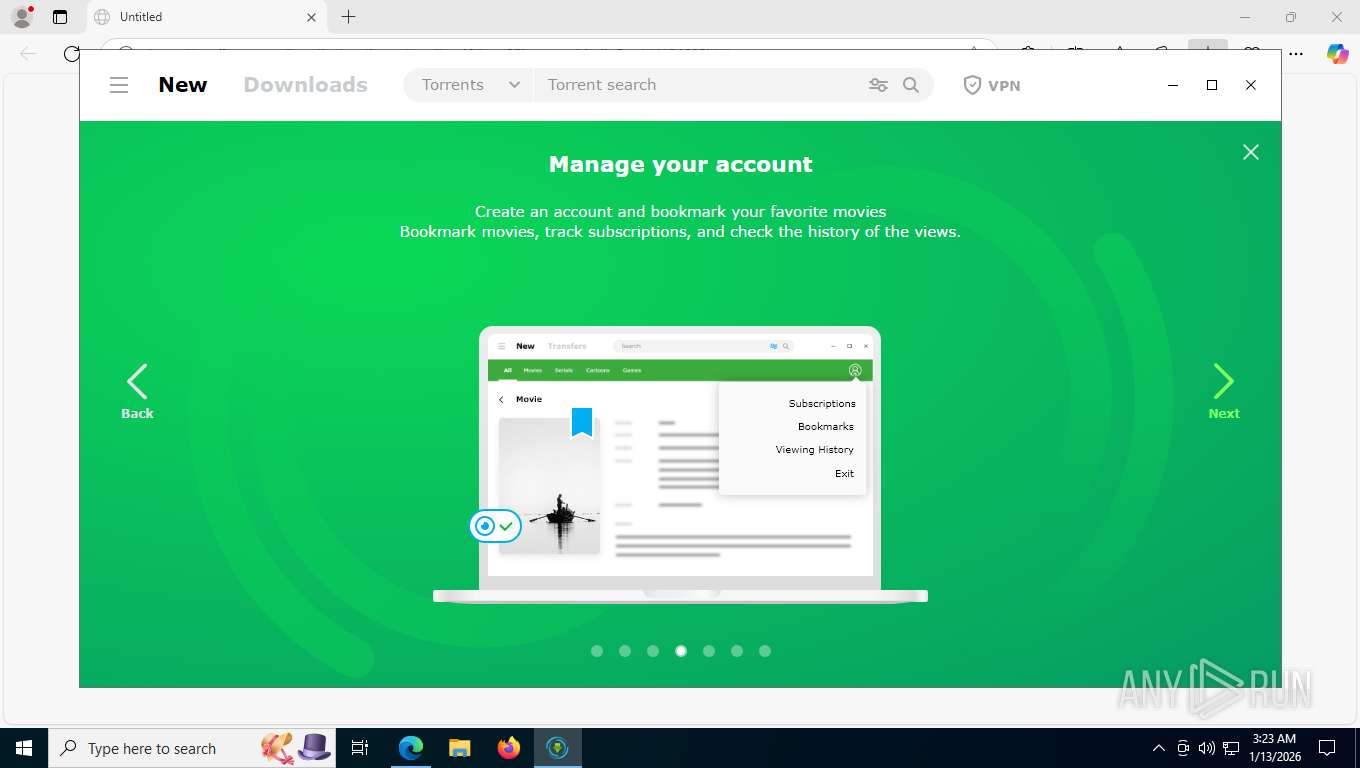Open the taskbar clock and date
This screenshot has height=768, width=1360.
pyautogui.click(x=1274, y=748)
